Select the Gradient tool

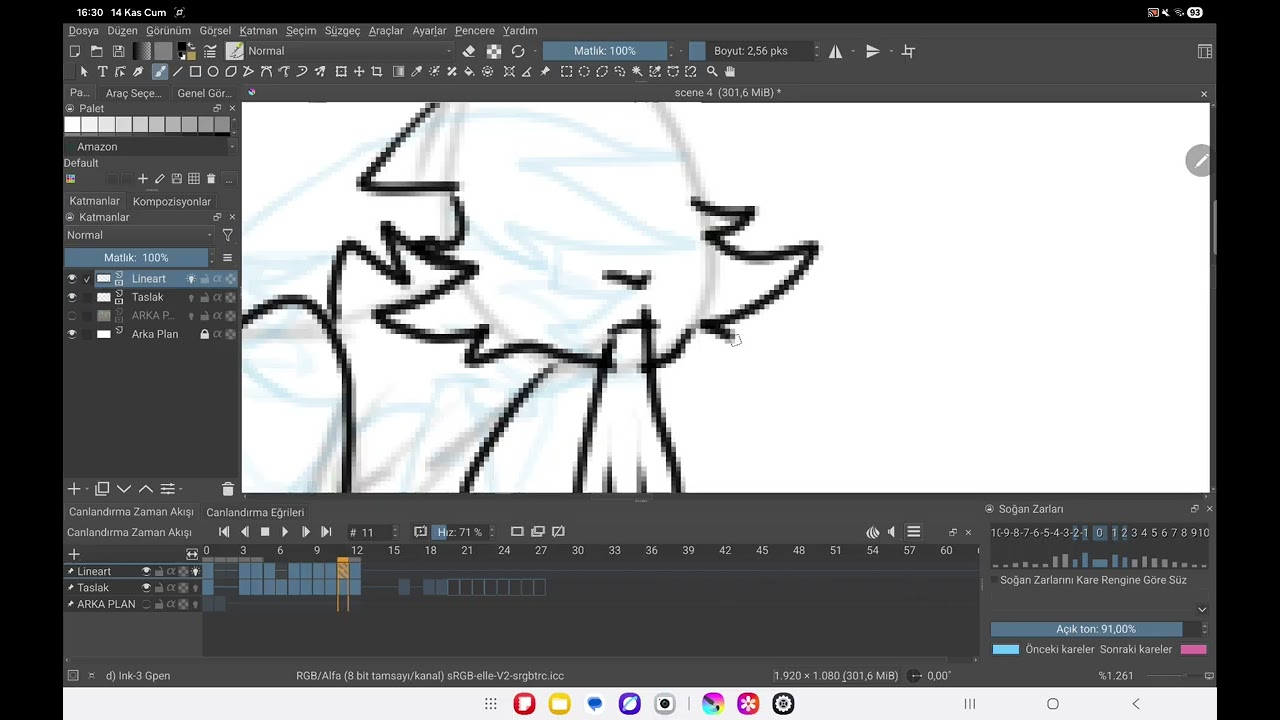coord(399,72)
